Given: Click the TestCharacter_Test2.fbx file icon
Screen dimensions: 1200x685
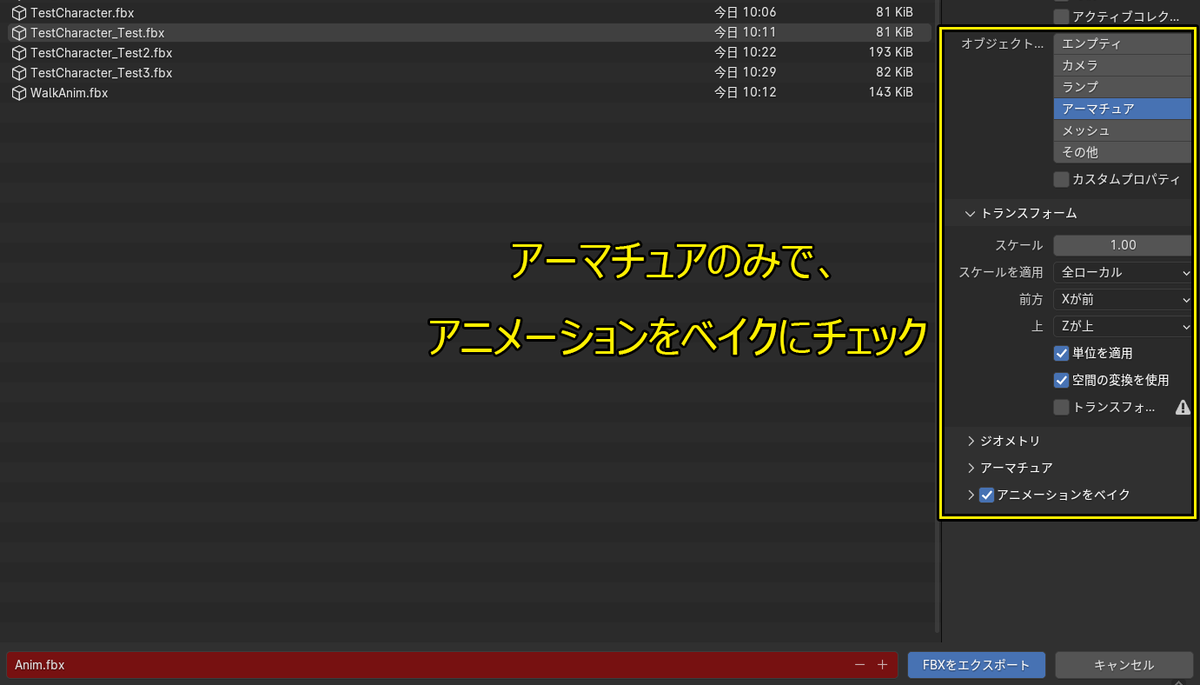Looking at the screenshot, I should click(19, 53).
